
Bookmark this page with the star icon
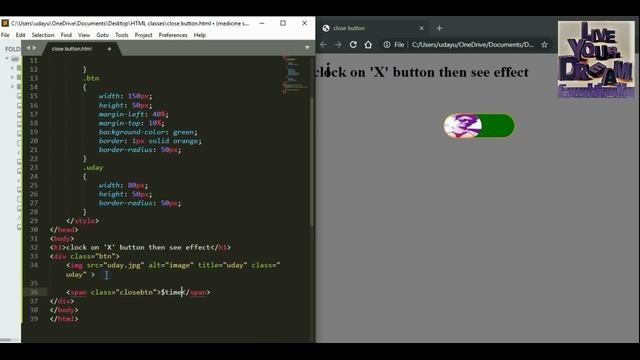click(x=544, y=45)
